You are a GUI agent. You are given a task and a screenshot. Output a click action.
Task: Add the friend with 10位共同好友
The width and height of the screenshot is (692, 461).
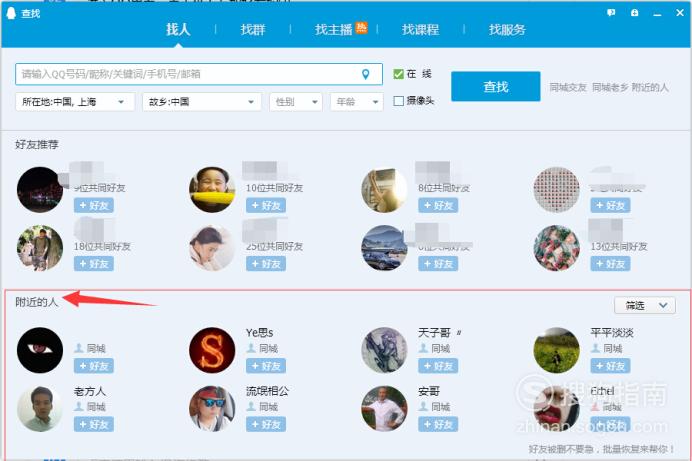266,206
